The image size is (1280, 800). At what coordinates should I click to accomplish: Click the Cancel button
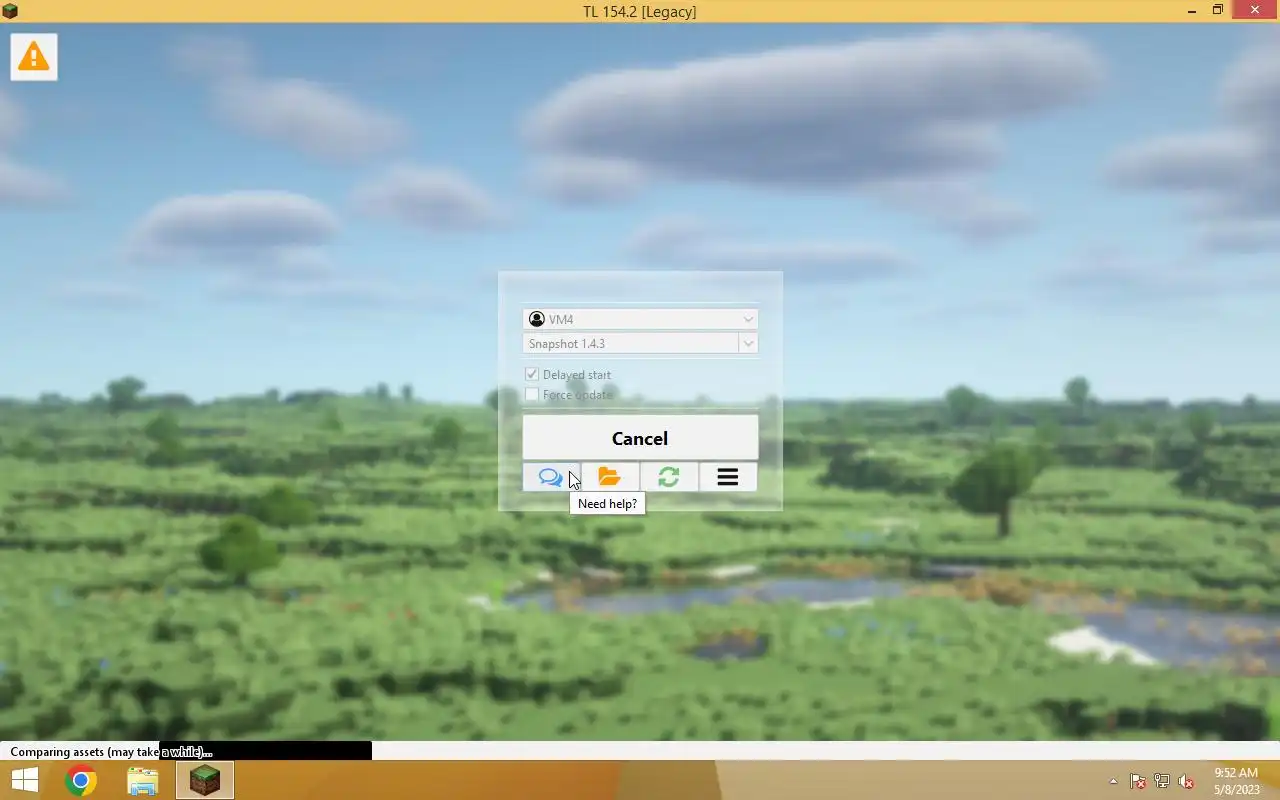pos(640,438)
